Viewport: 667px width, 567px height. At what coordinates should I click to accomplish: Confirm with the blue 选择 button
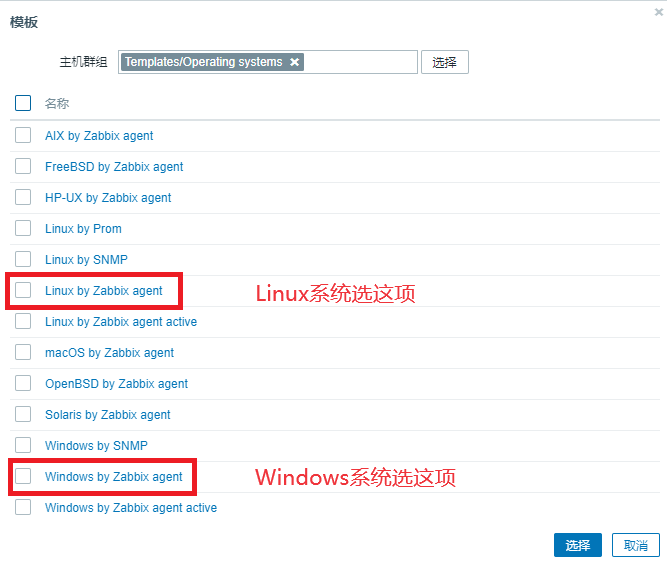click(x=578, y=545)
